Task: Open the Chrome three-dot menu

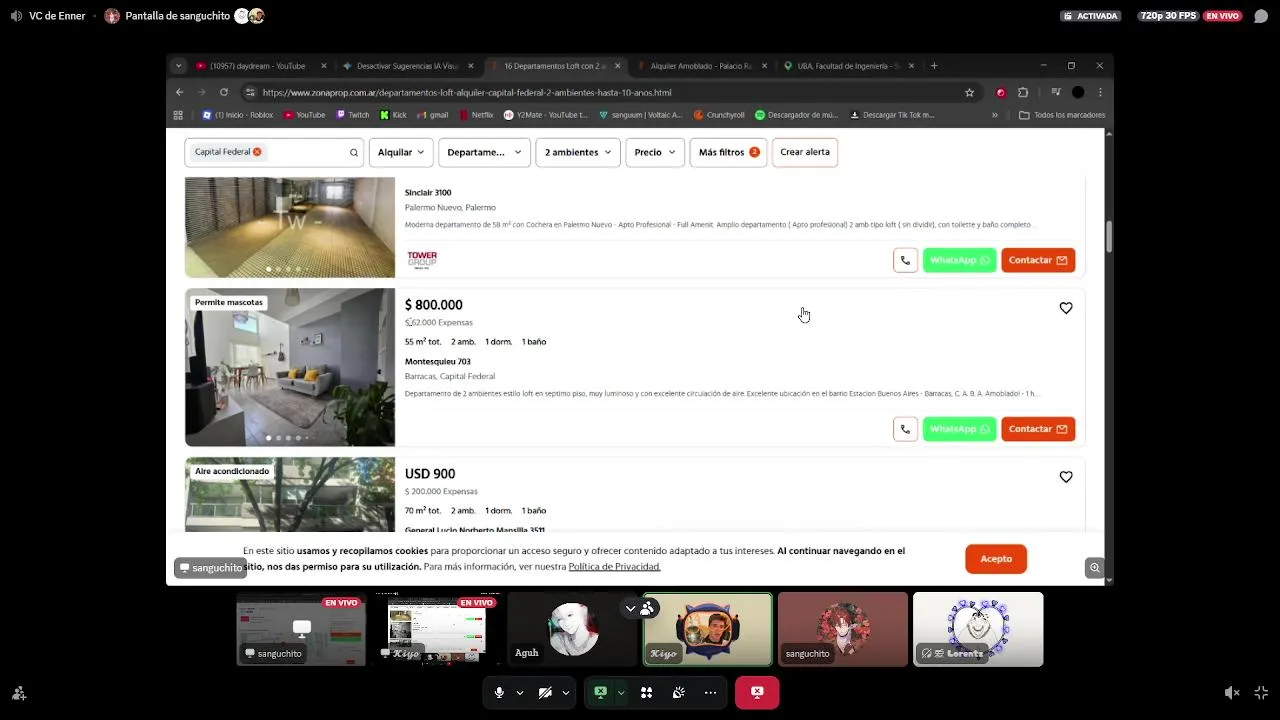Action: 1100,92
